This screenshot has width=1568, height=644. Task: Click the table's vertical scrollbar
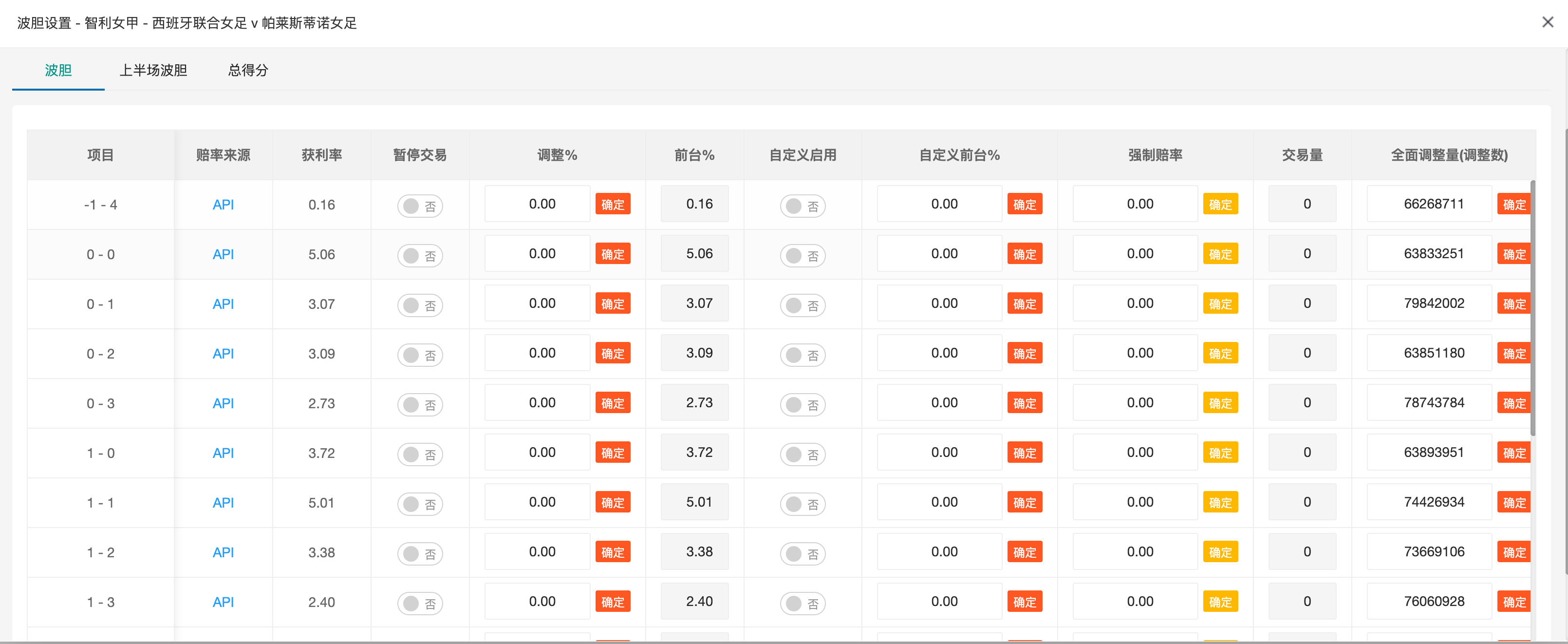coord(1533,308)
